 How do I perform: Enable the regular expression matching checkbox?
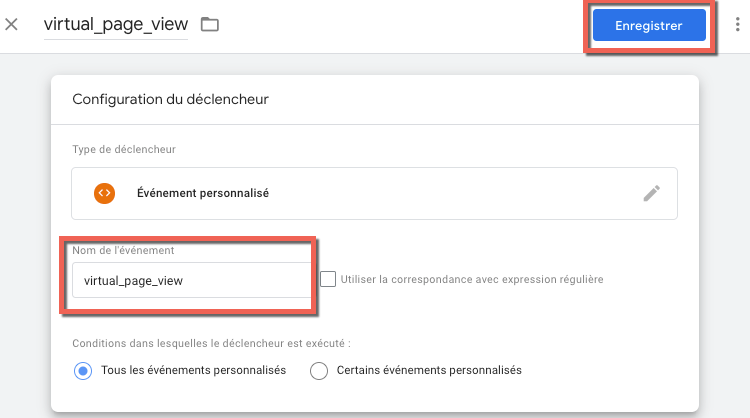[x=328, y=279]
